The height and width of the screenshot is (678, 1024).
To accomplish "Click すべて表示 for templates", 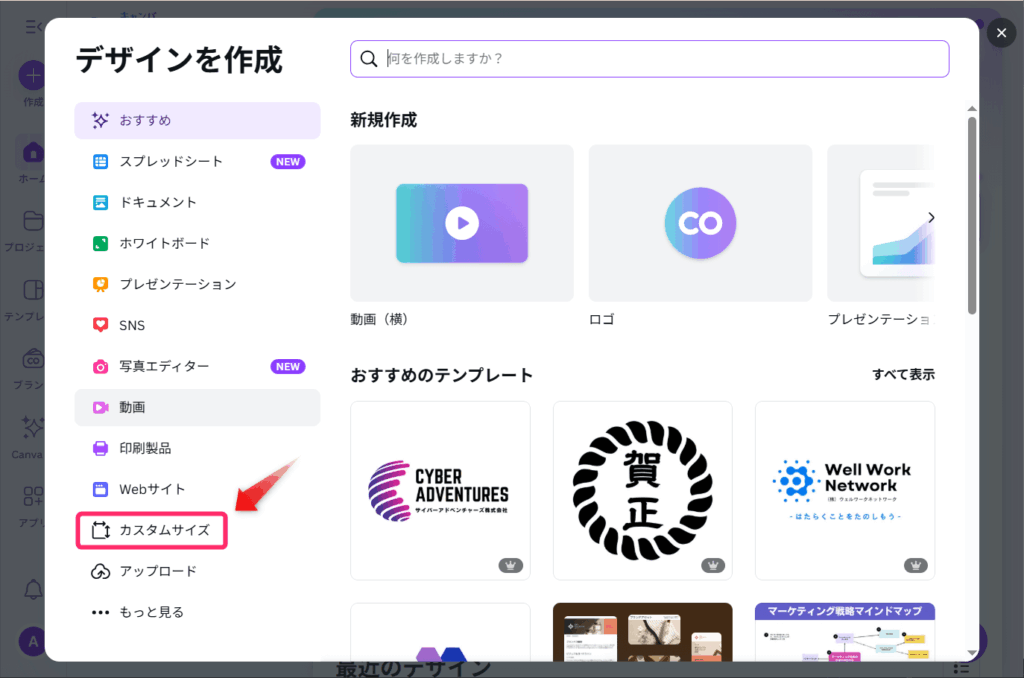I will coord(903,375).
